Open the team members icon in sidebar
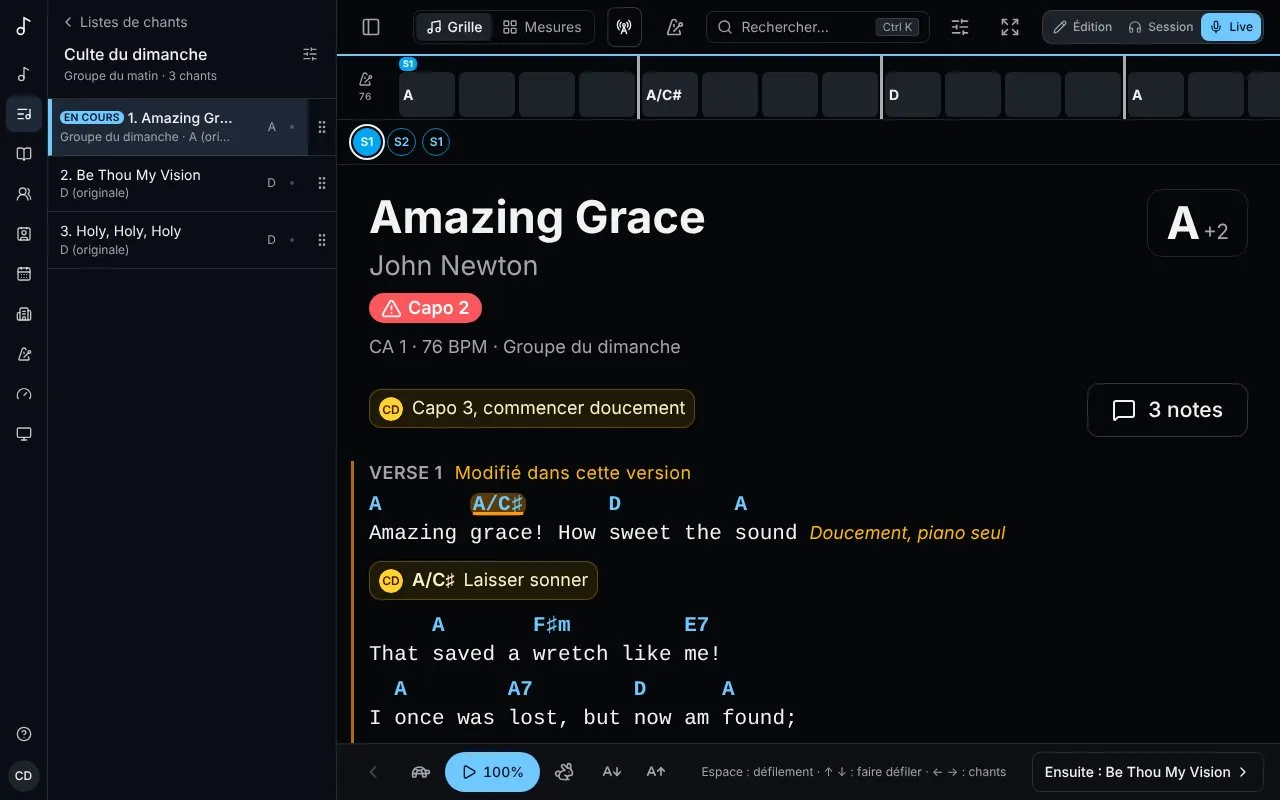The height and width of the screenshot is (800, 1280). [x=24, y=194]
